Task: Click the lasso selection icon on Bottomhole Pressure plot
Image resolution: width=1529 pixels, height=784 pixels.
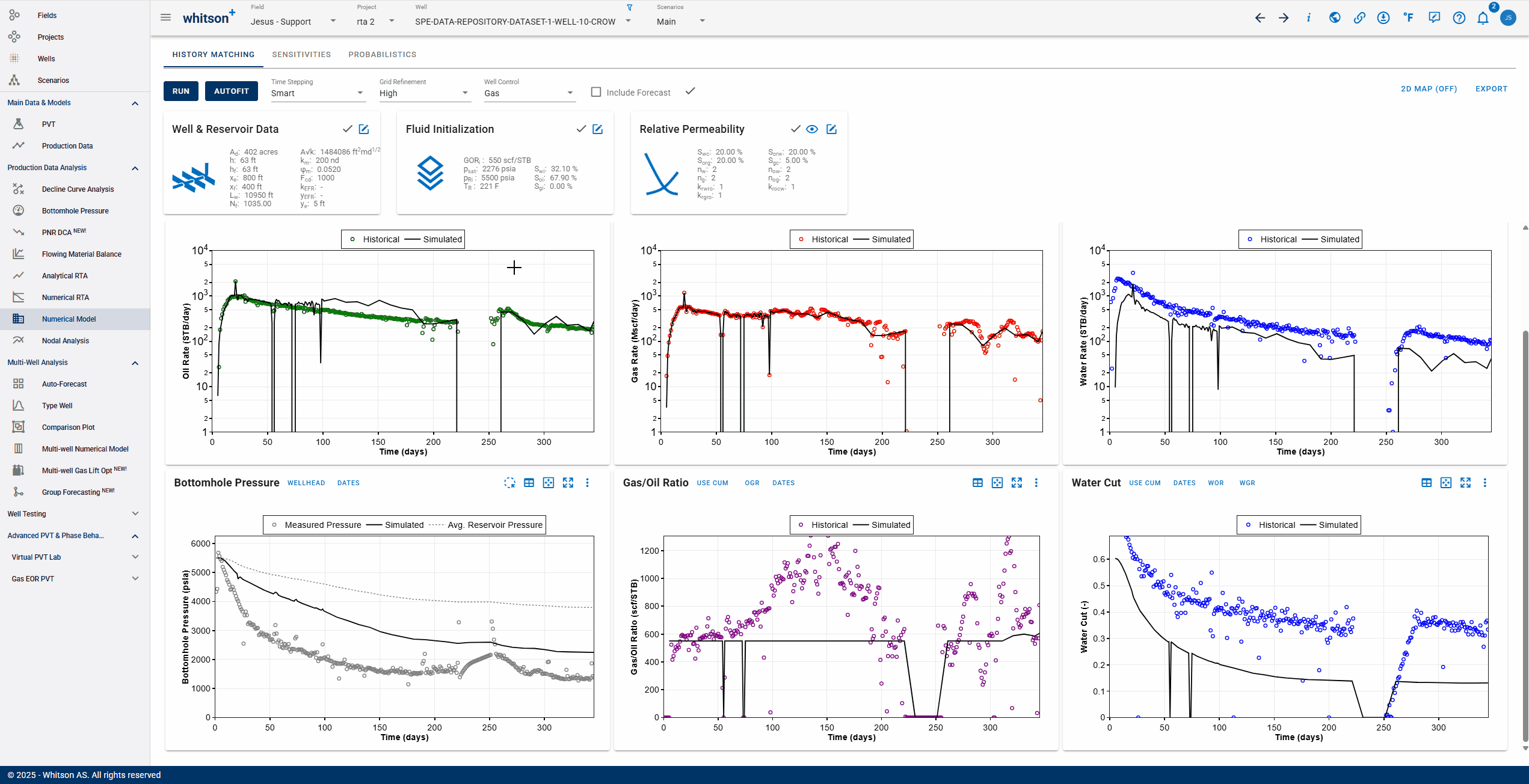Action: [x=509, y=483]
